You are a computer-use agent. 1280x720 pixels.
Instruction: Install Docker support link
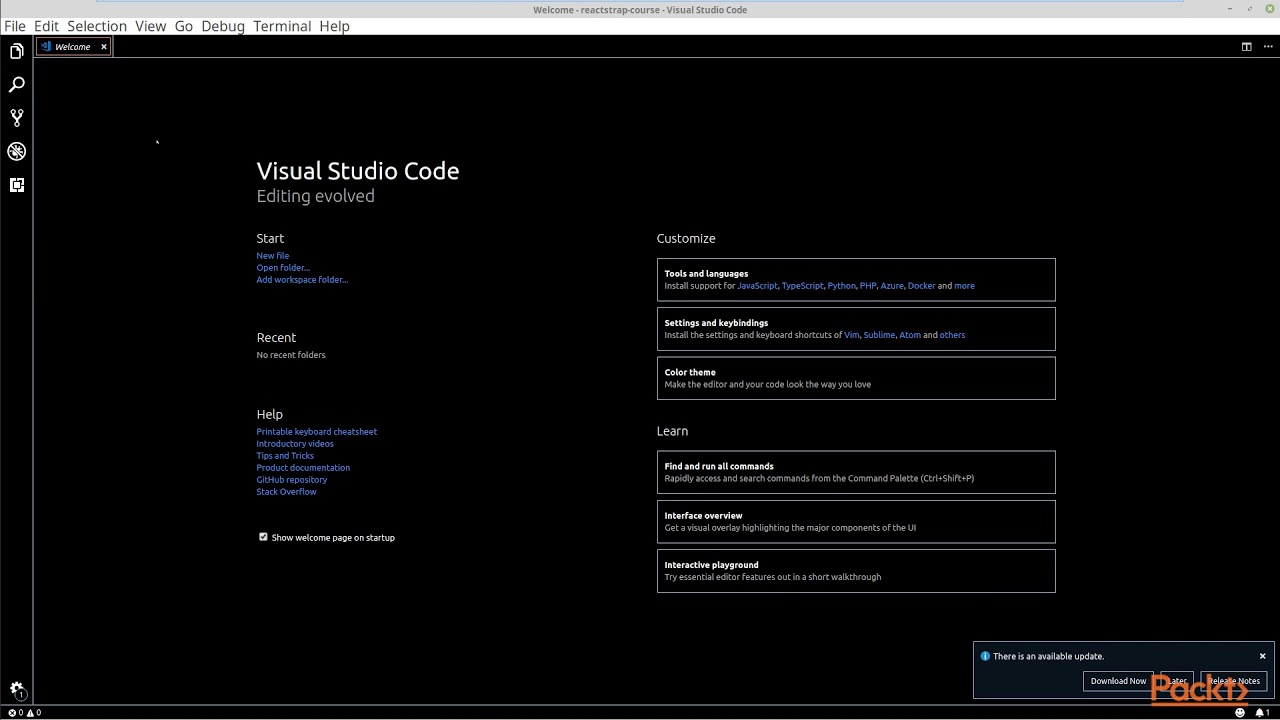pos(921,286)
